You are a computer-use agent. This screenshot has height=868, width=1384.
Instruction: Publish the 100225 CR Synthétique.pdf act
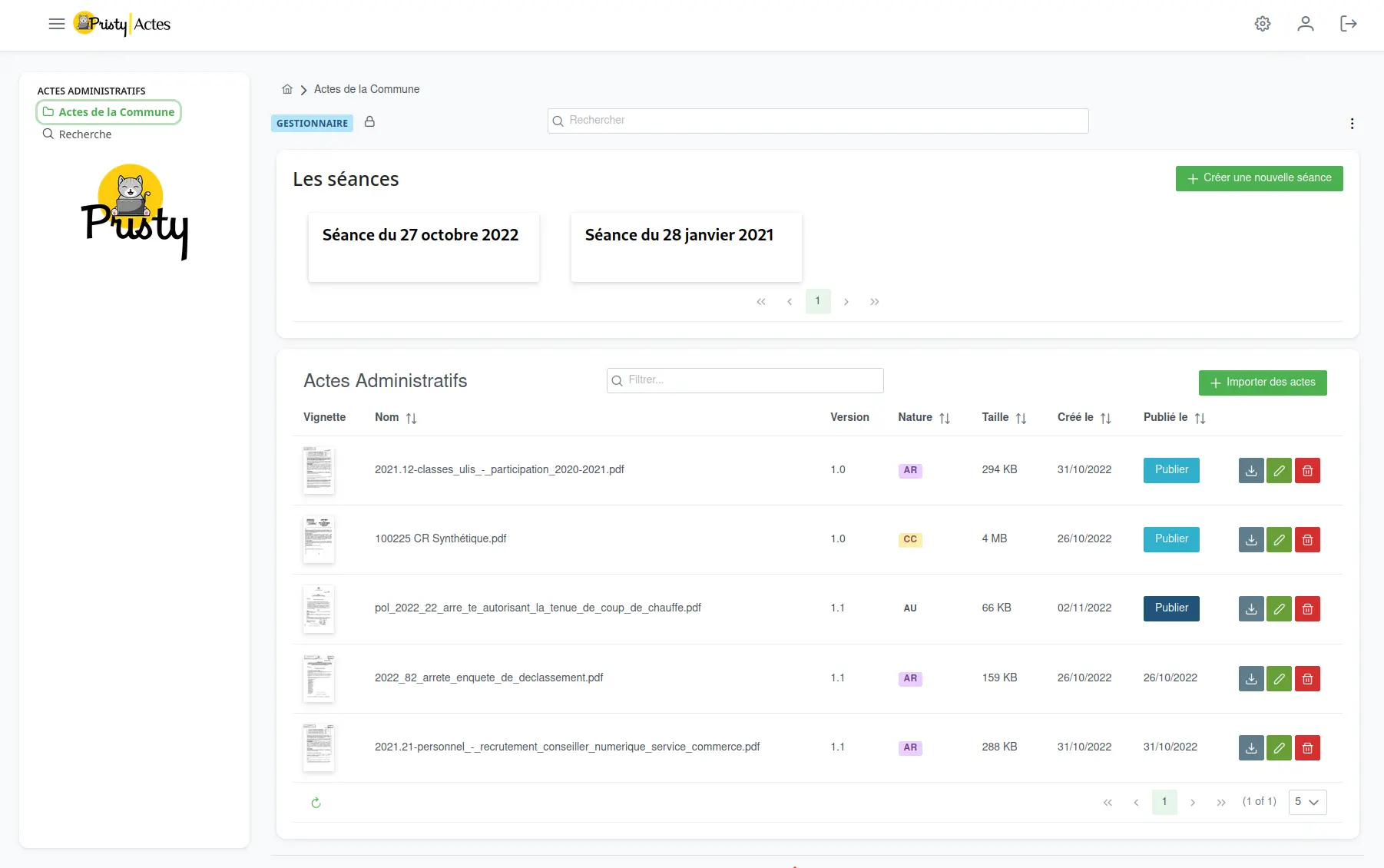(x=1171, y=539)
